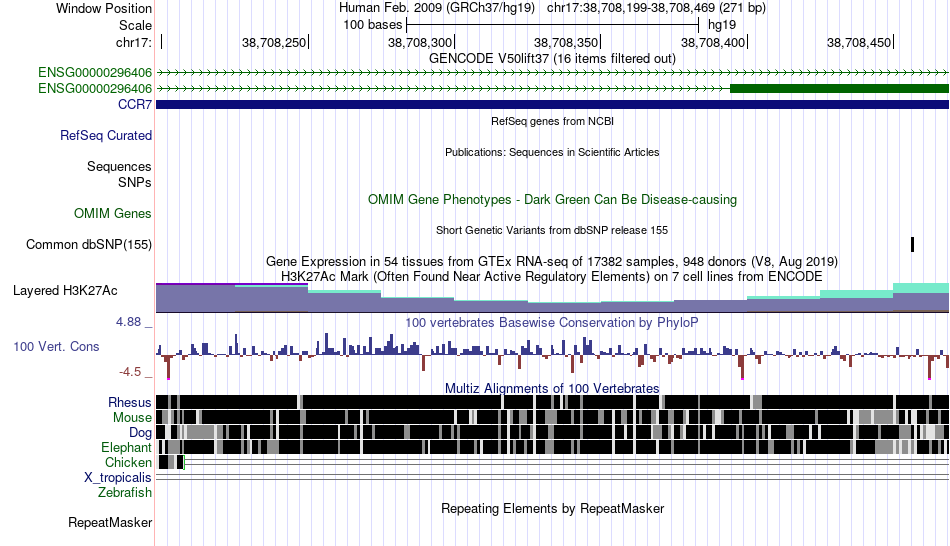Screen dimensions: 950x546
Task: Open the RefSeq Curated track label
Action: tap(105, 135)
